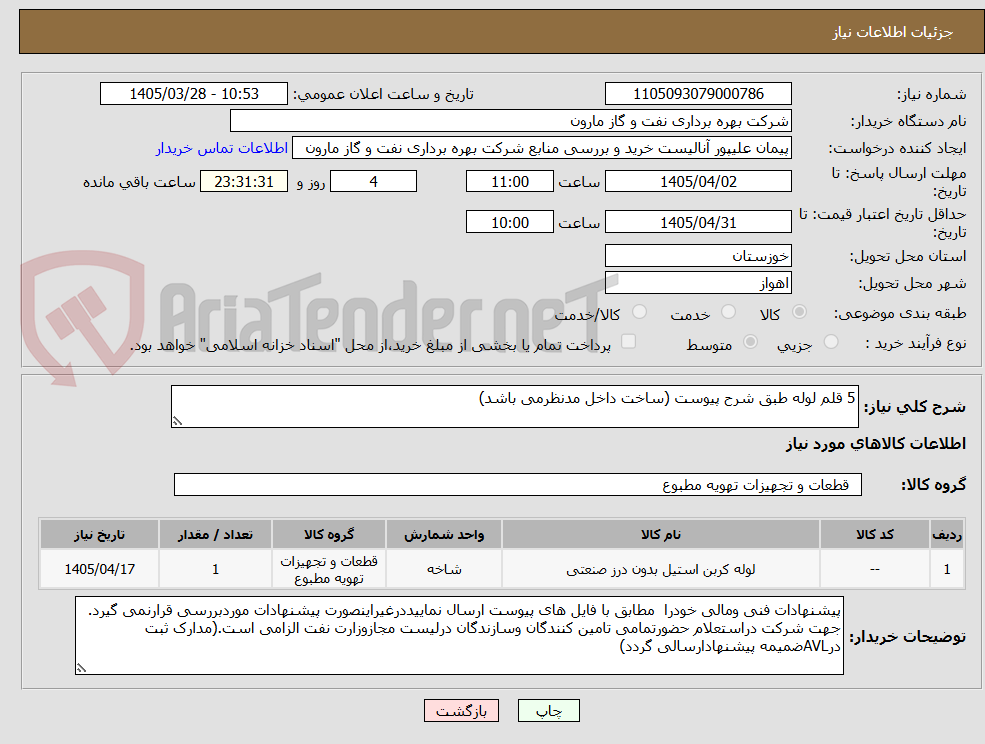Click the resize handle of buyer notes textarea
Viewport: 985px width, 744px height.
pos(81,669)
